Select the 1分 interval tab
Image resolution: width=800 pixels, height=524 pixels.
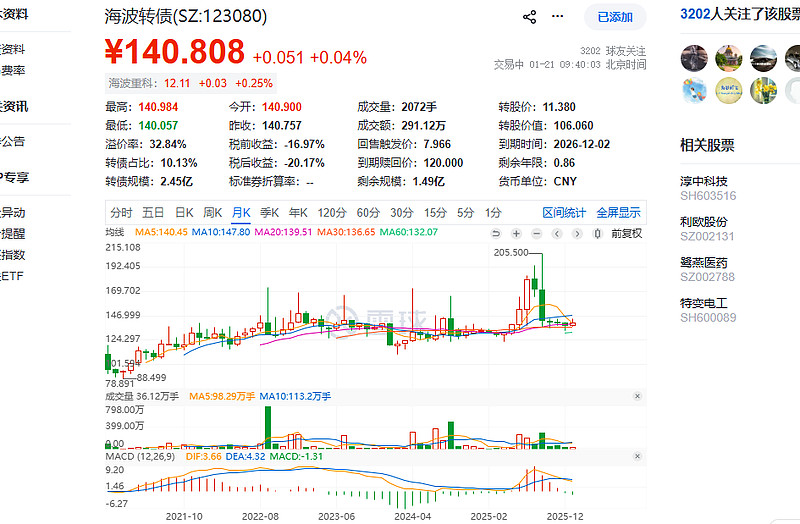point(493,213)
